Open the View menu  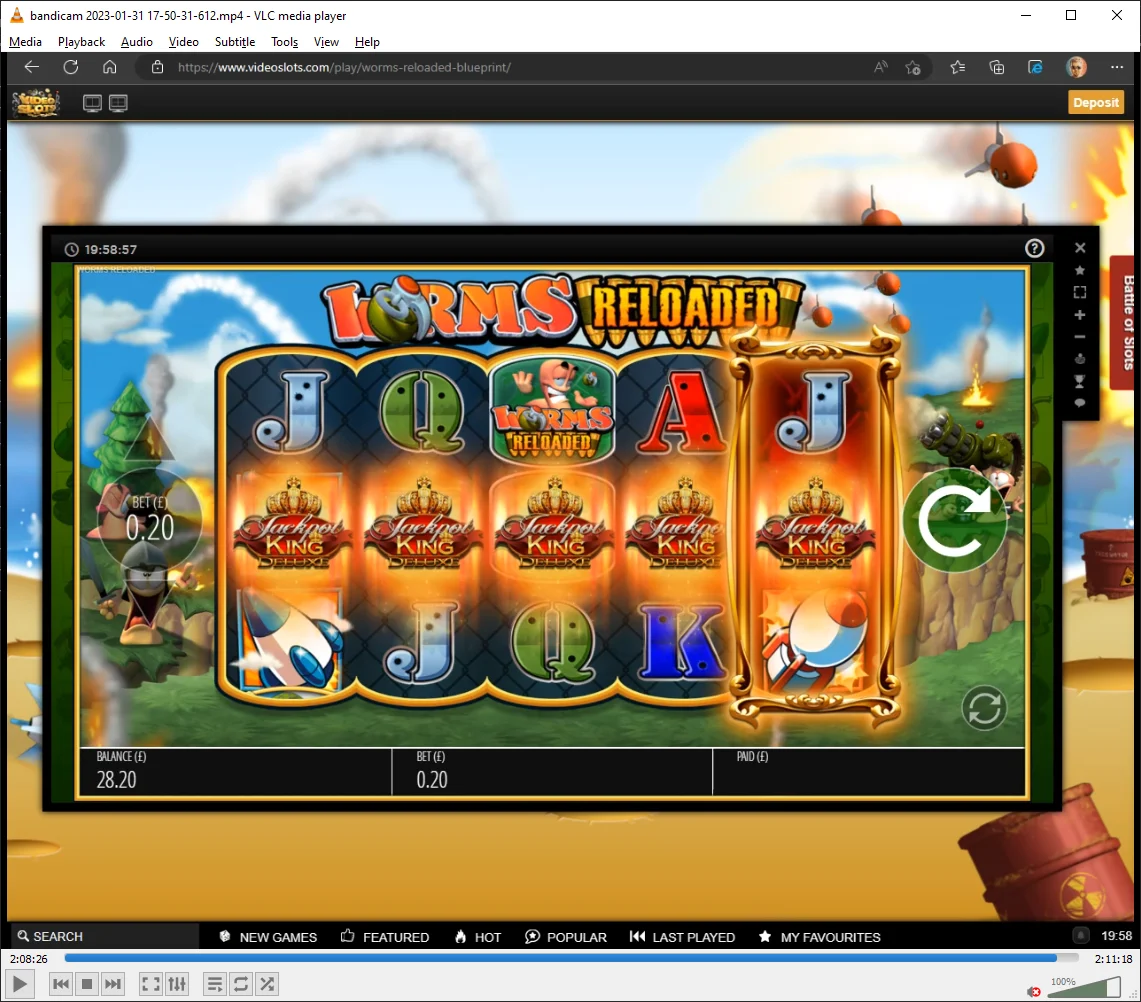click(326, 41)
